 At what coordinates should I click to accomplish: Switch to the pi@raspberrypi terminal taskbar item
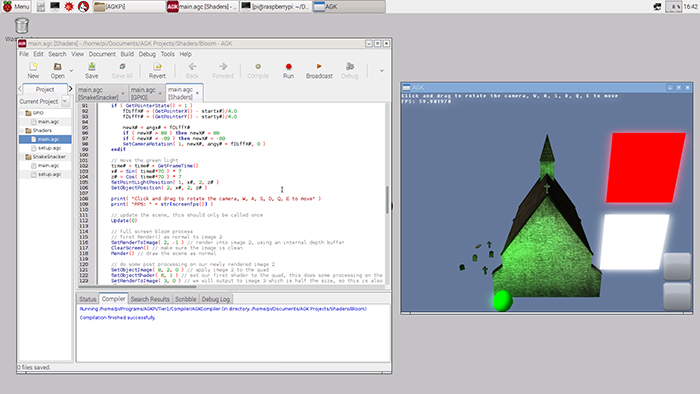coord(275,6)
